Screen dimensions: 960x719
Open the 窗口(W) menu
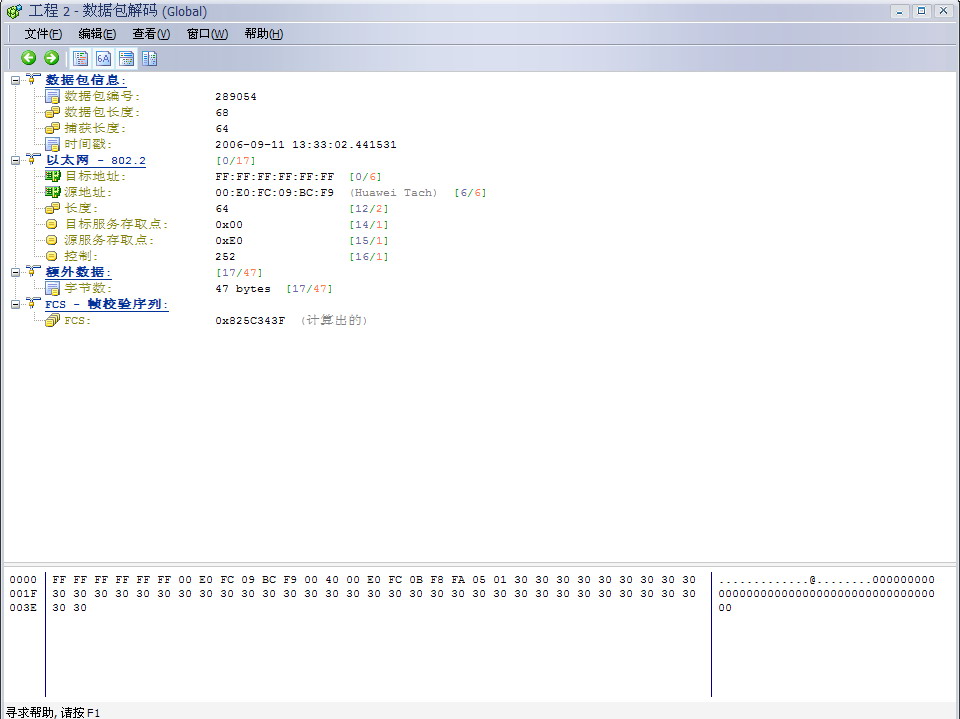coord(207,34)
